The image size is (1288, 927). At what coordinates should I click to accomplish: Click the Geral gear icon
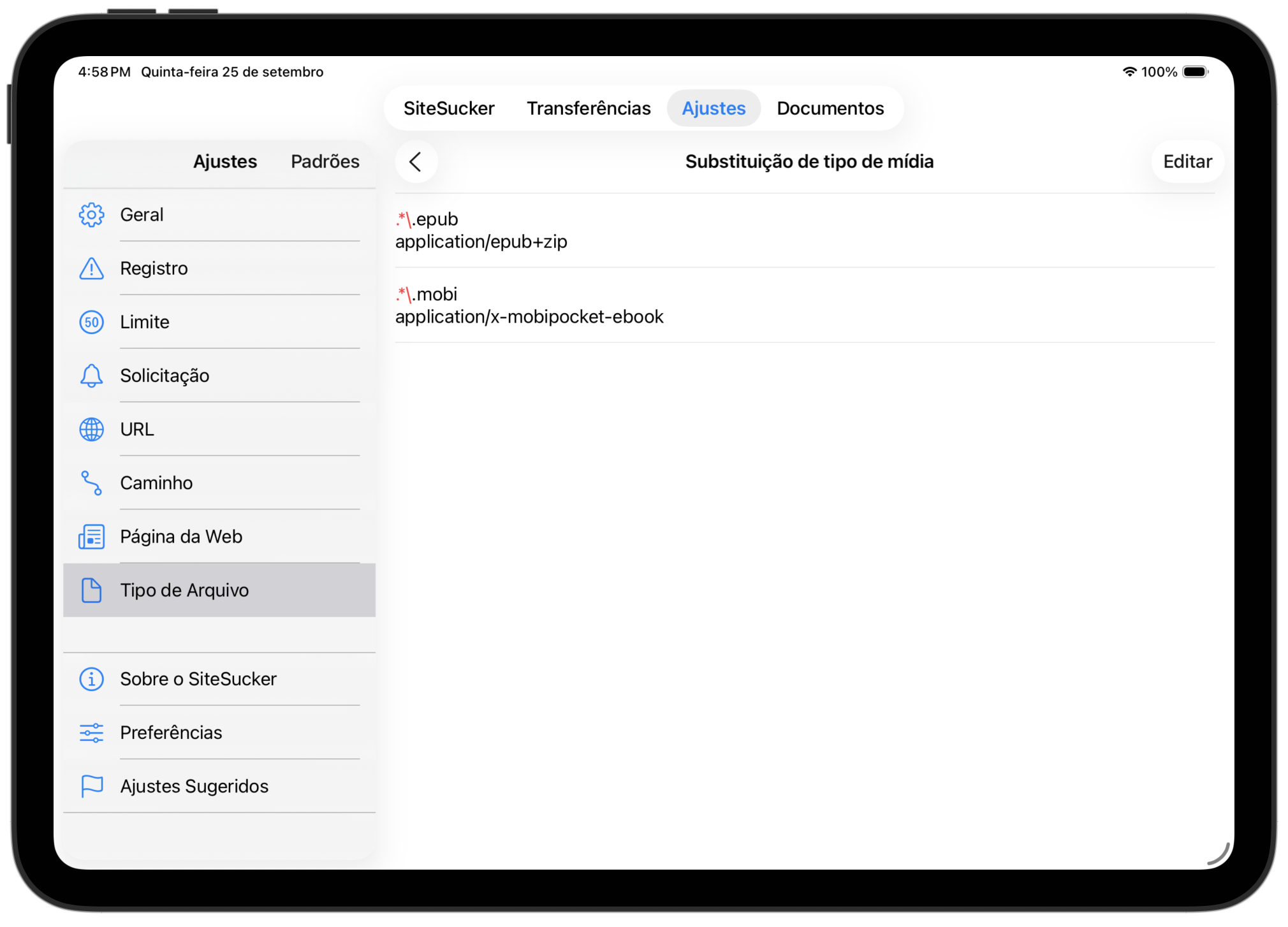point(91,215)
